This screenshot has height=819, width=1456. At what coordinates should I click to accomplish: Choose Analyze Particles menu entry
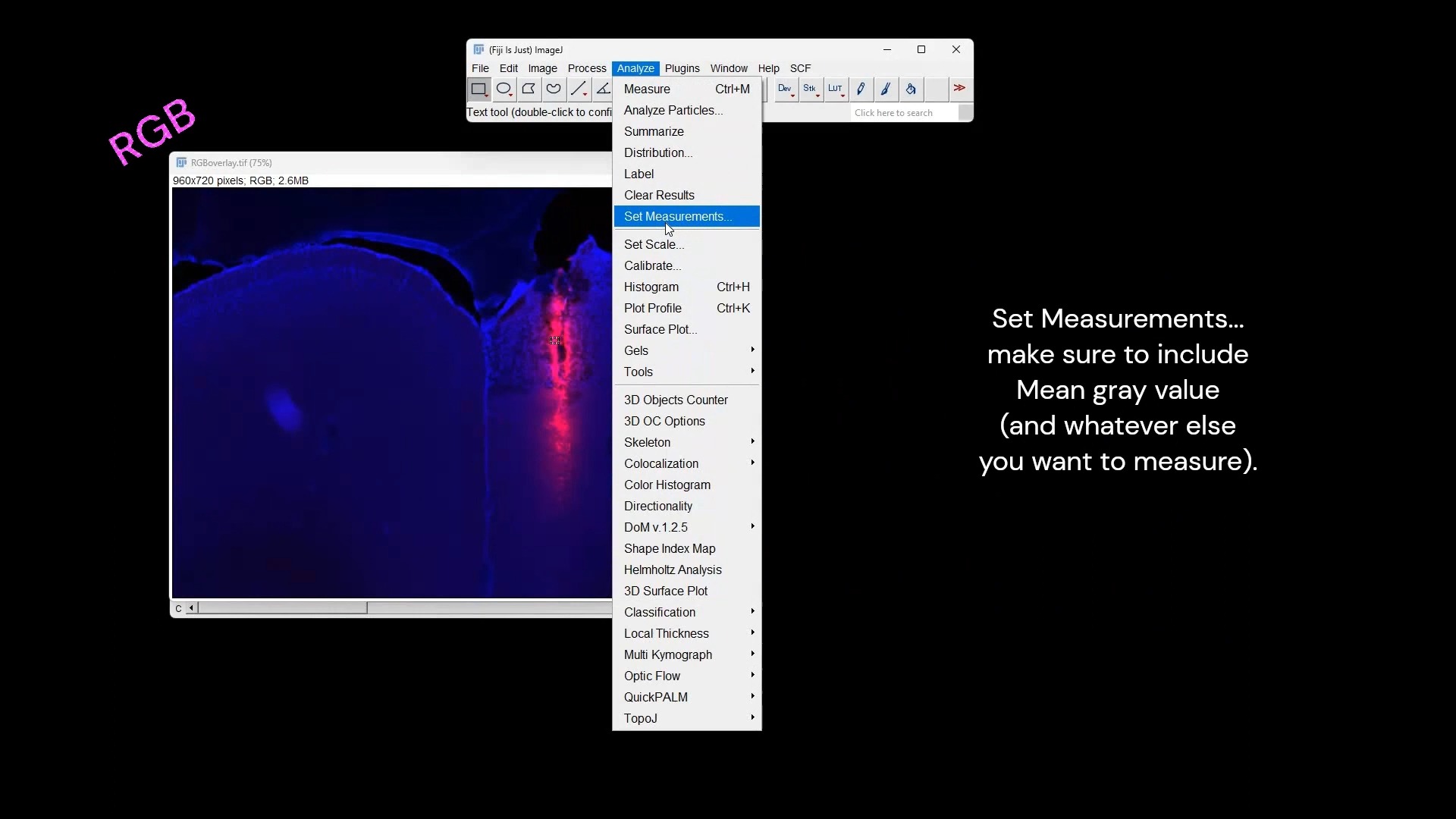coord(673,111)
